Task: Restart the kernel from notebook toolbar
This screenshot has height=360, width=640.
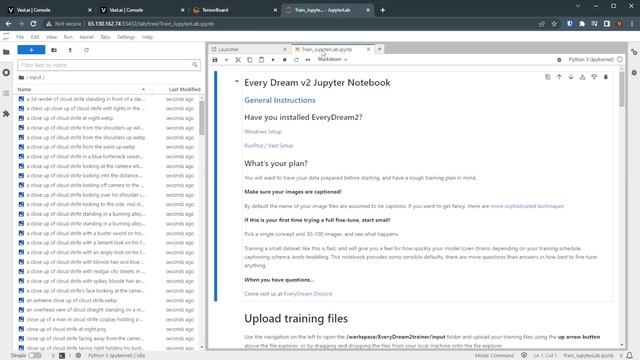Action: 296,60
